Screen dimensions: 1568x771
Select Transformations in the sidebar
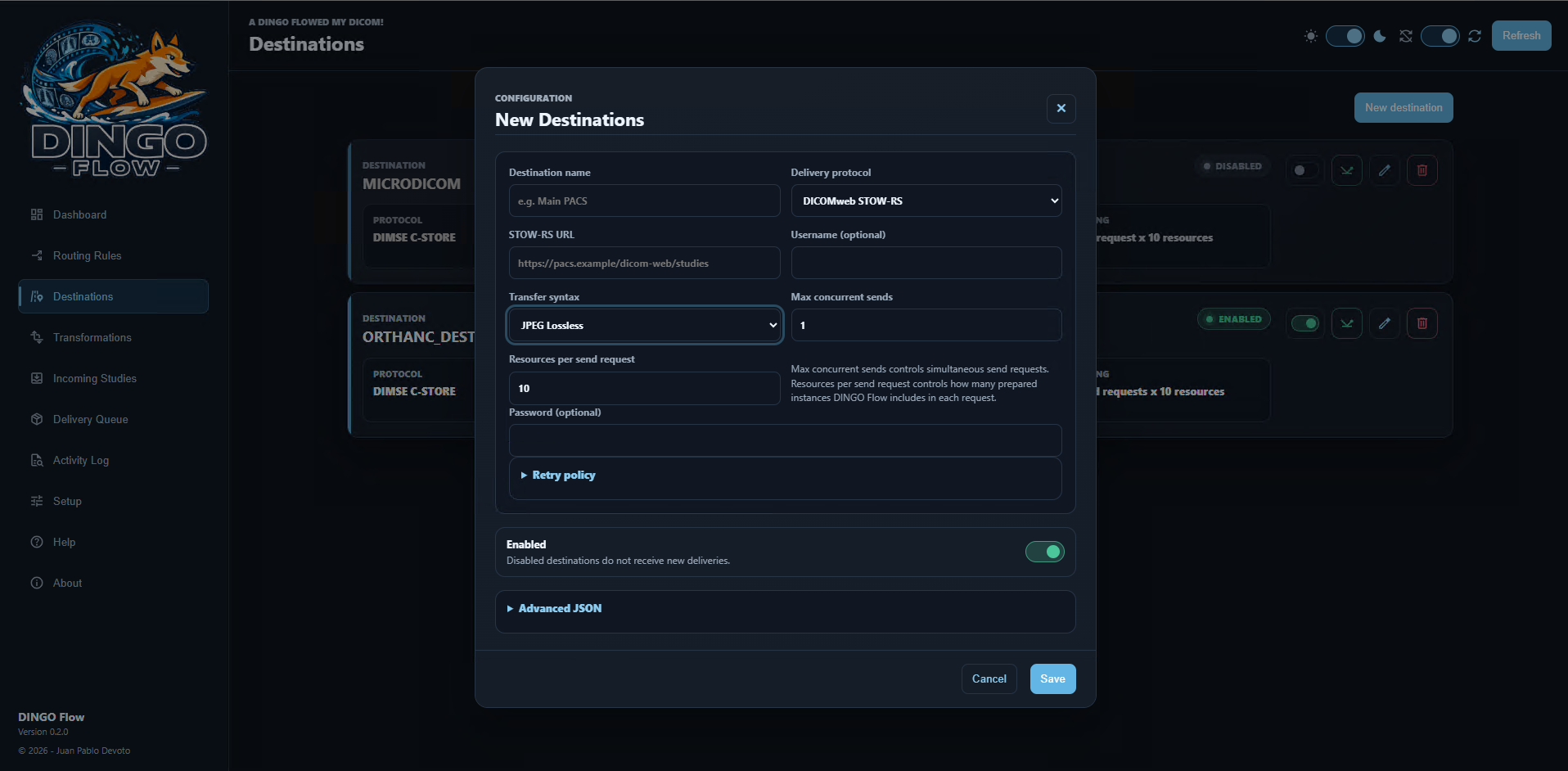click(113, 337)
